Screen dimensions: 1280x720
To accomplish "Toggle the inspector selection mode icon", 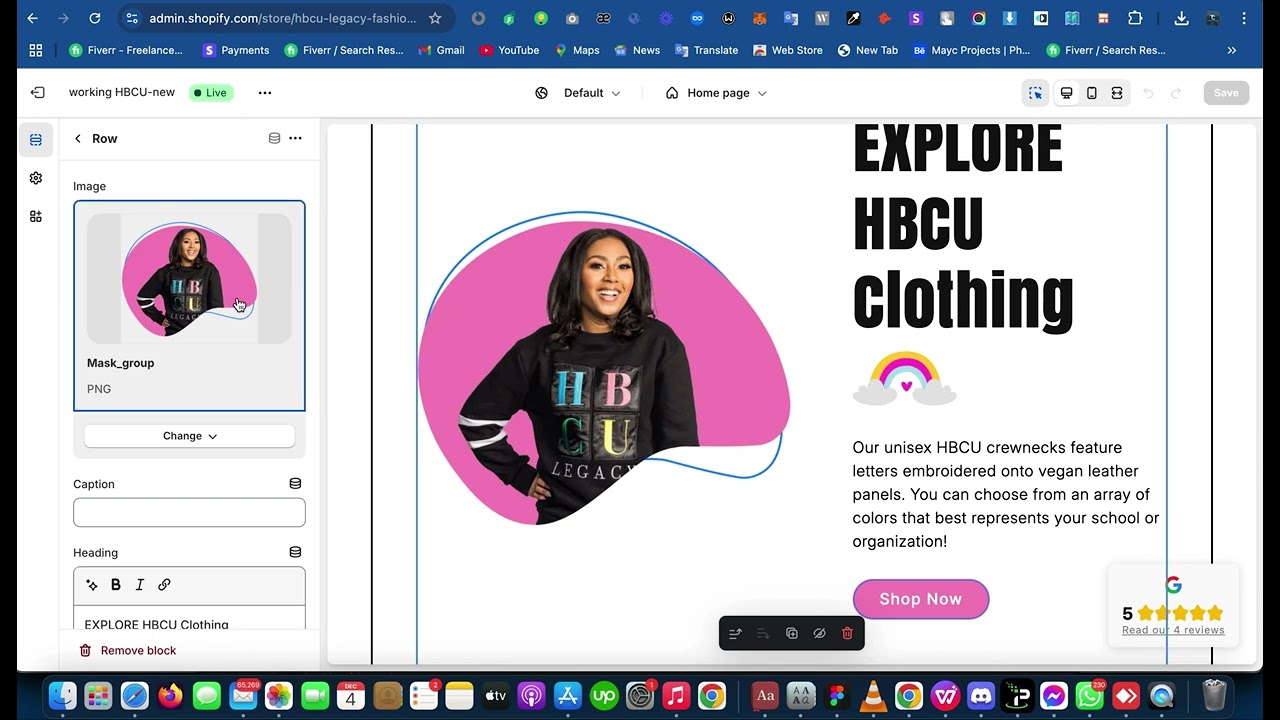I will coord(1035,92).
